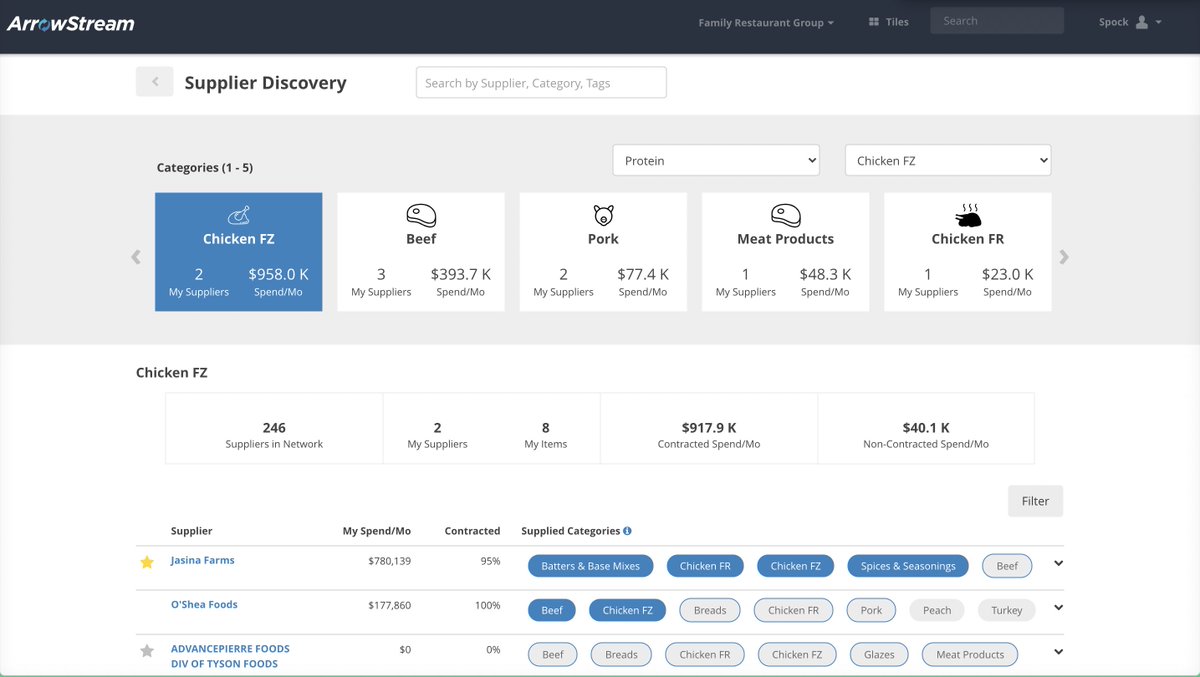Screen dimensions: 1200x677
Task: Expand the O'Shea Foods row
Action: point(1059,608)
